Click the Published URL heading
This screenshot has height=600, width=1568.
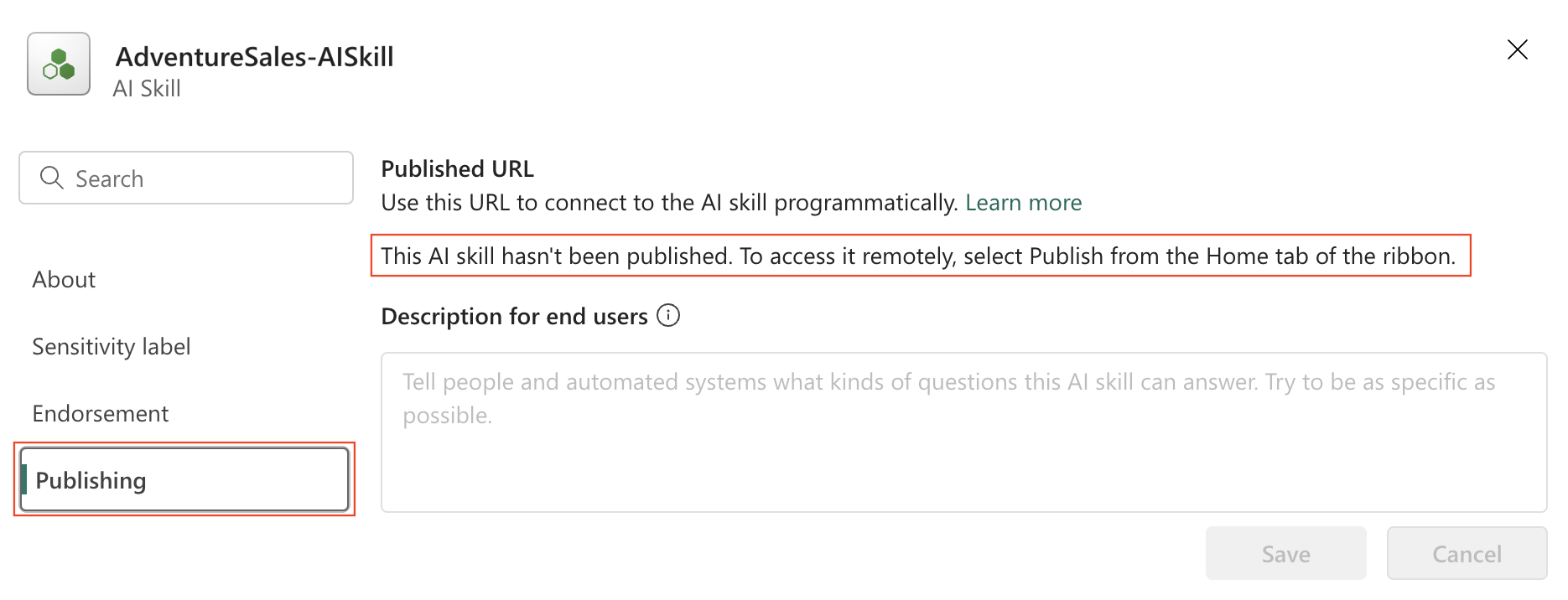pyautogui.click(x=457, y=168)
